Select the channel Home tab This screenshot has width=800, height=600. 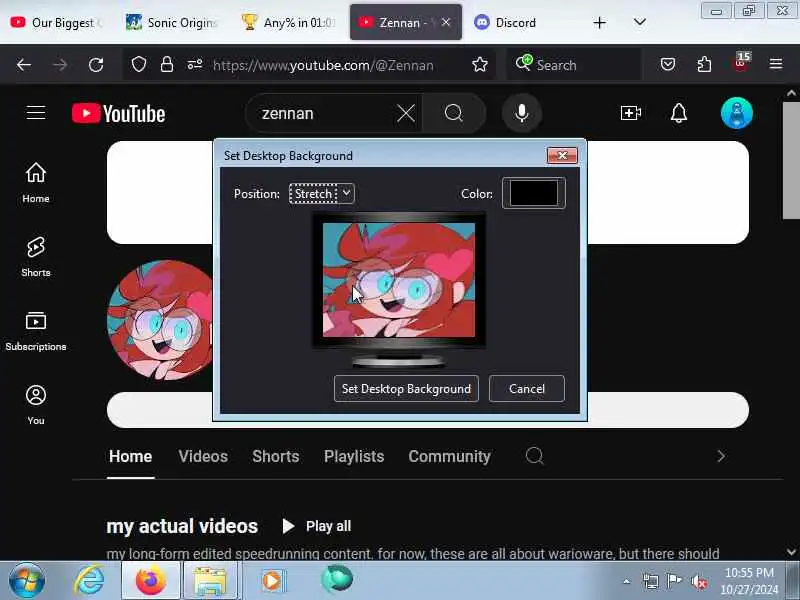click(x=130, y=456)
